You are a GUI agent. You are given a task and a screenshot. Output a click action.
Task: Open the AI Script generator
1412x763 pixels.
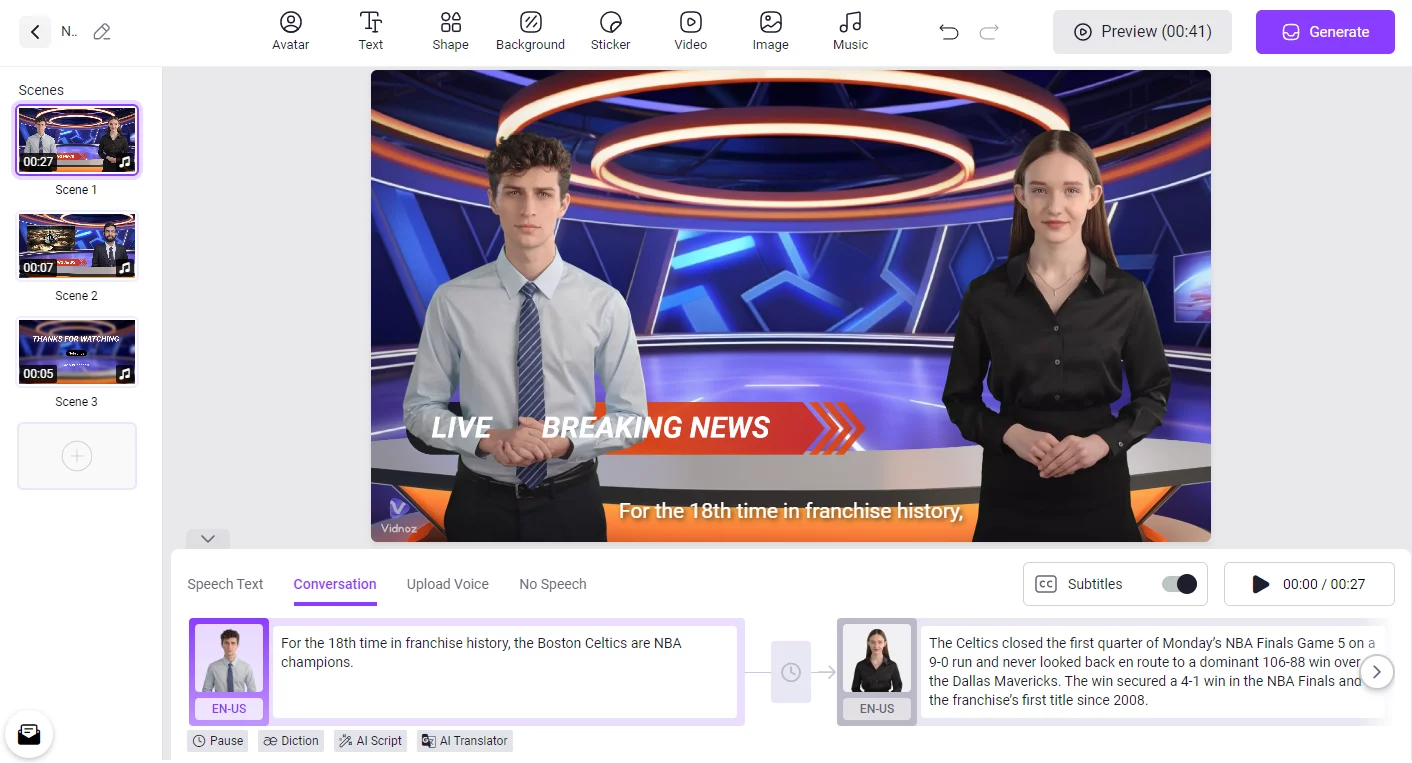click(x=371, y=741)
